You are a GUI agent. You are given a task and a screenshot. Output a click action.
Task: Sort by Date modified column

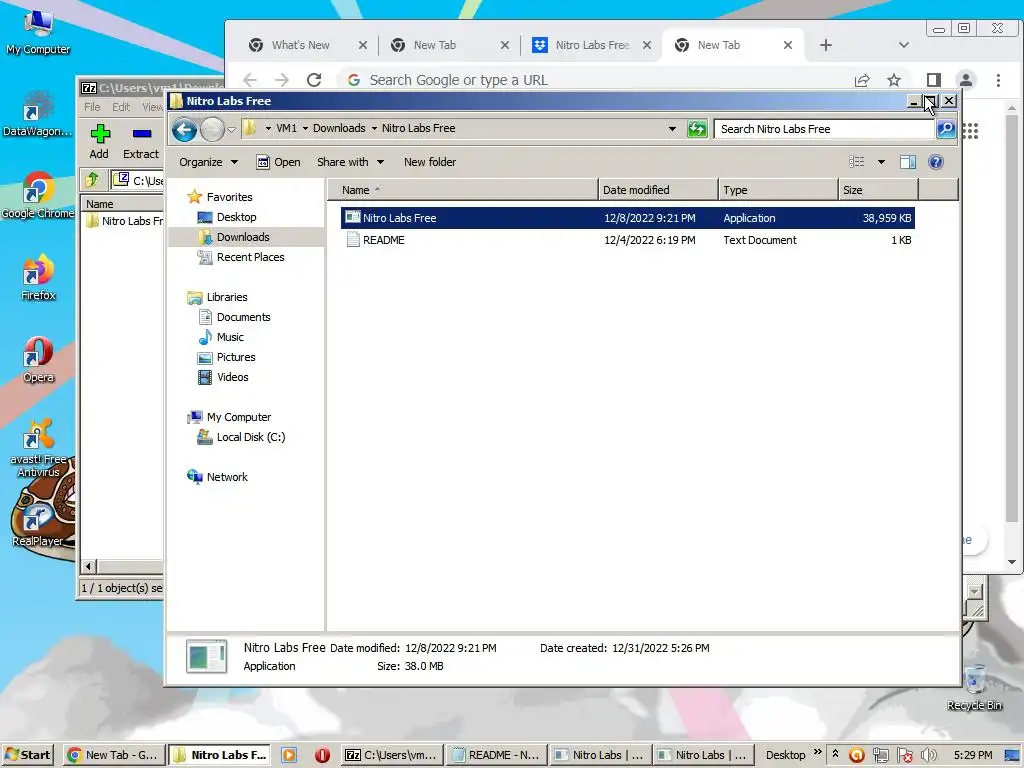point(658,190)
